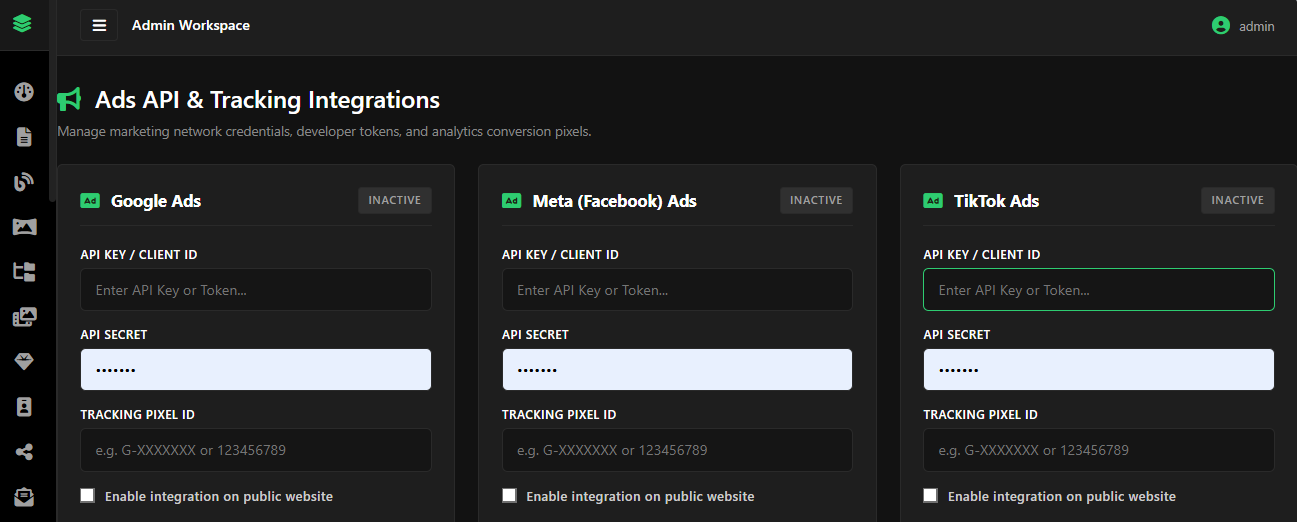Image resolution: width=1297 pixels, height=522 pixels.
Task: Open the contact badge sidebar icon
Action: point(24,407)
